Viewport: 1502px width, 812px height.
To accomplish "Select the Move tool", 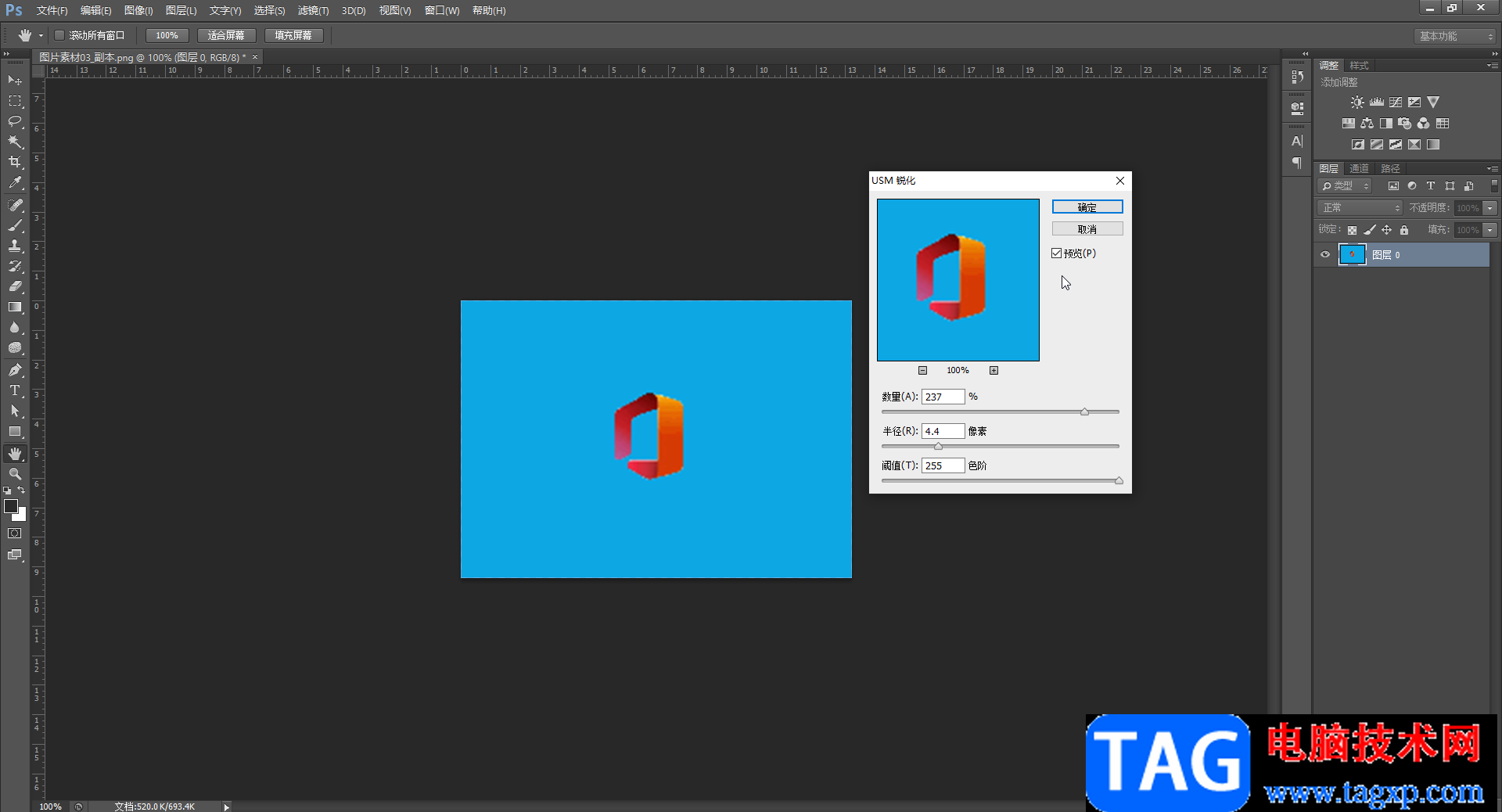I will pos(15,81).
